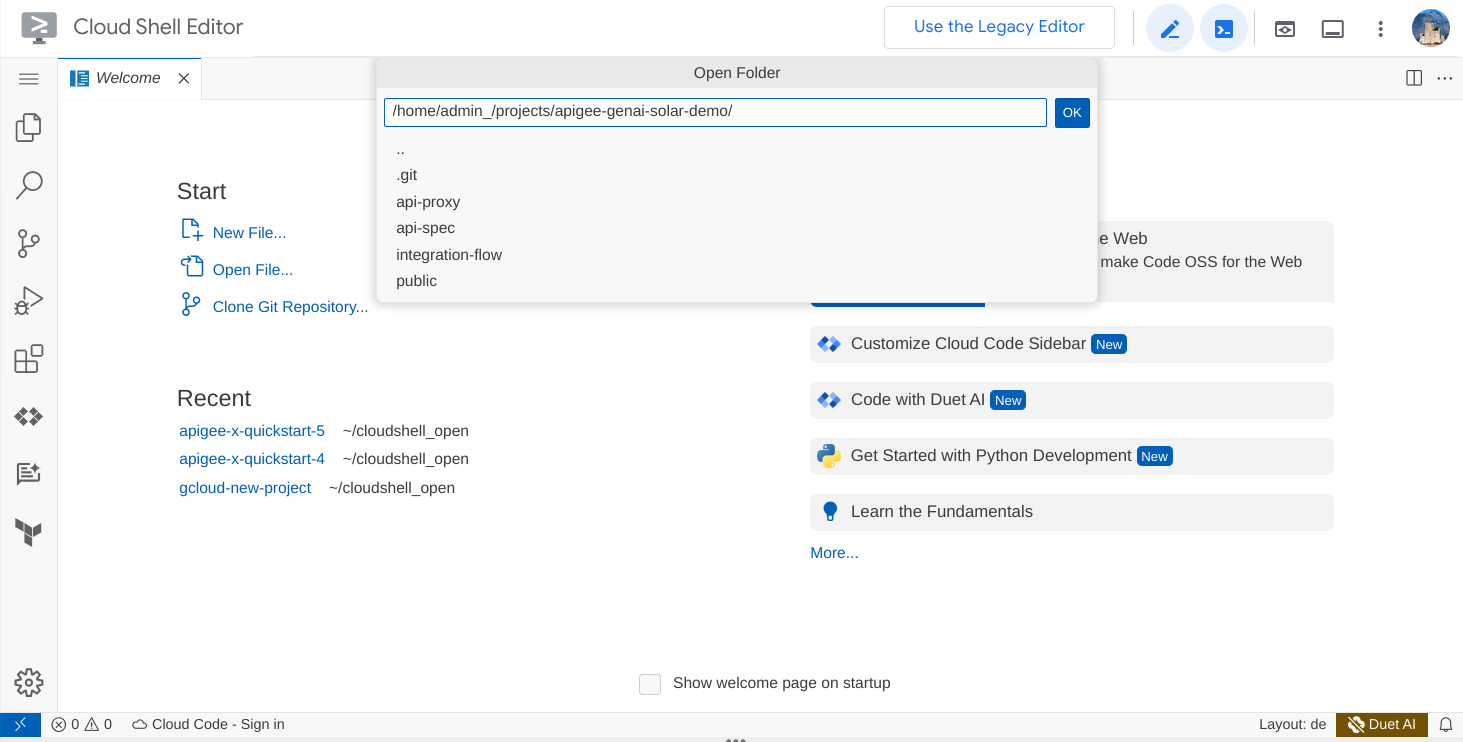Screen dimensions: 1463x742
Task: Click the Web Preview icon
Action: [x=1285, y=29]
